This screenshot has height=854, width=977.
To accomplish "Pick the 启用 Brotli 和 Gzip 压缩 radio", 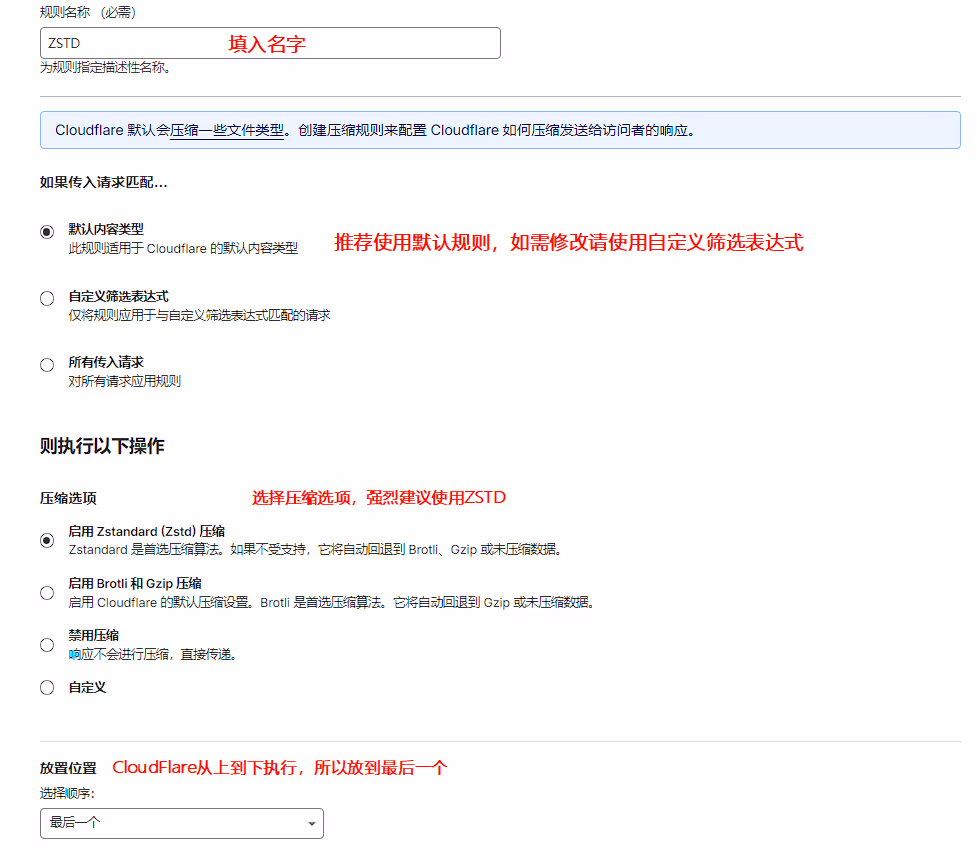I will coord(47,592).
